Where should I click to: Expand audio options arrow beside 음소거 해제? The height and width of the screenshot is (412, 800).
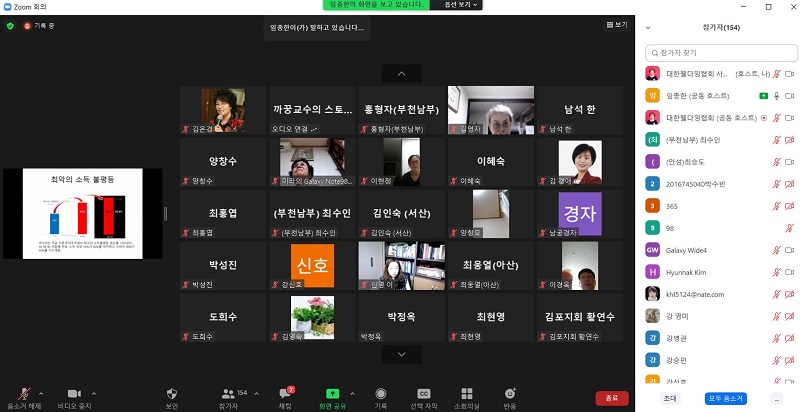pos(40,391)
